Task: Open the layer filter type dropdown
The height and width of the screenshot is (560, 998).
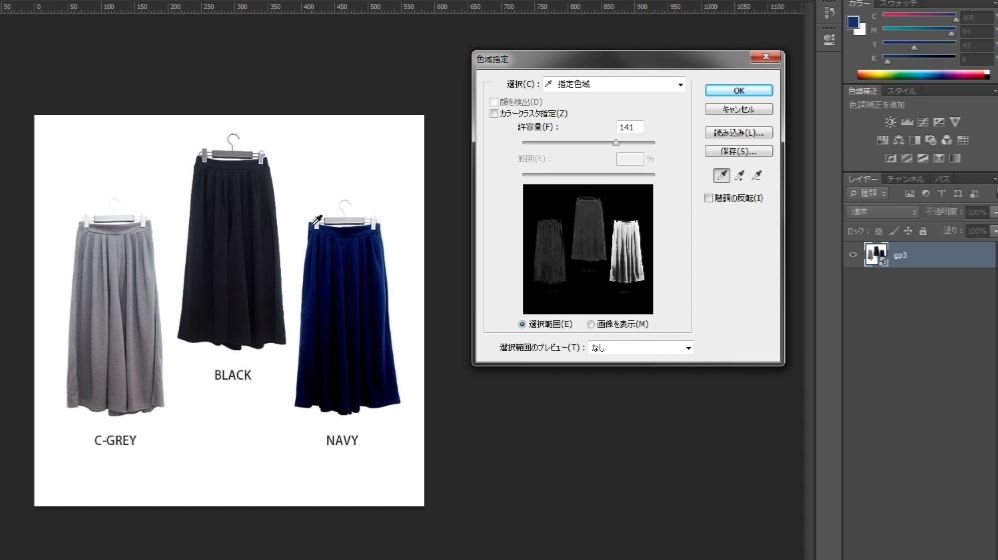Action: (x=868, y=193)
